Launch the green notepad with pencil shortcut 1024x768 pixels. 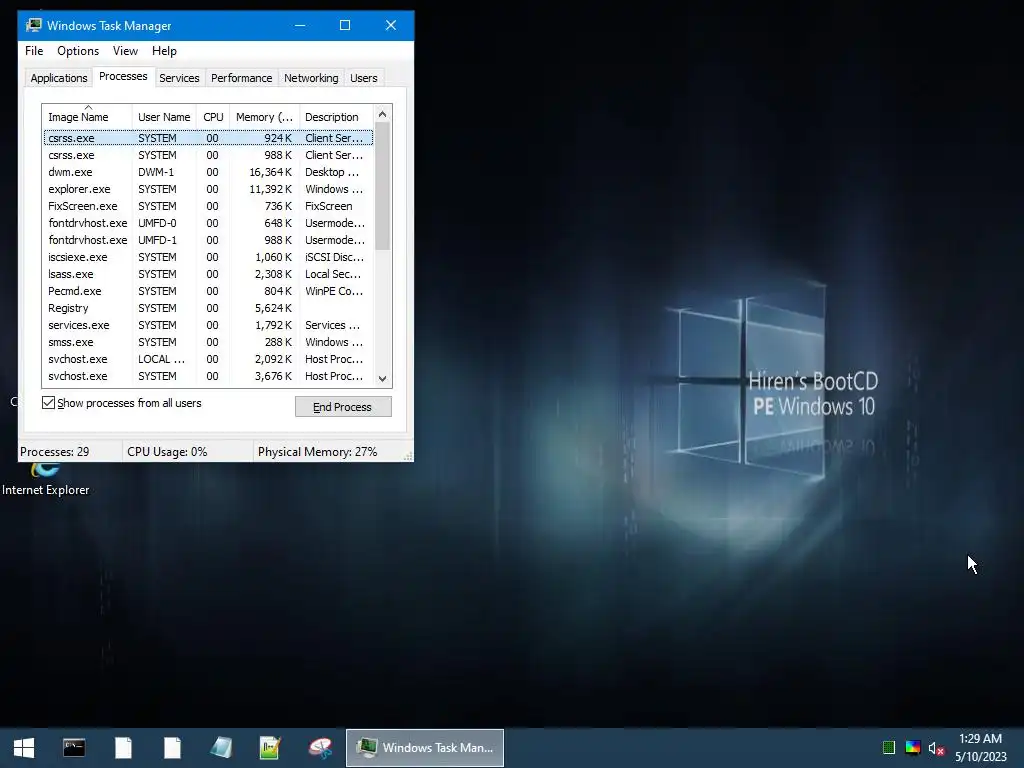point(270,748)
